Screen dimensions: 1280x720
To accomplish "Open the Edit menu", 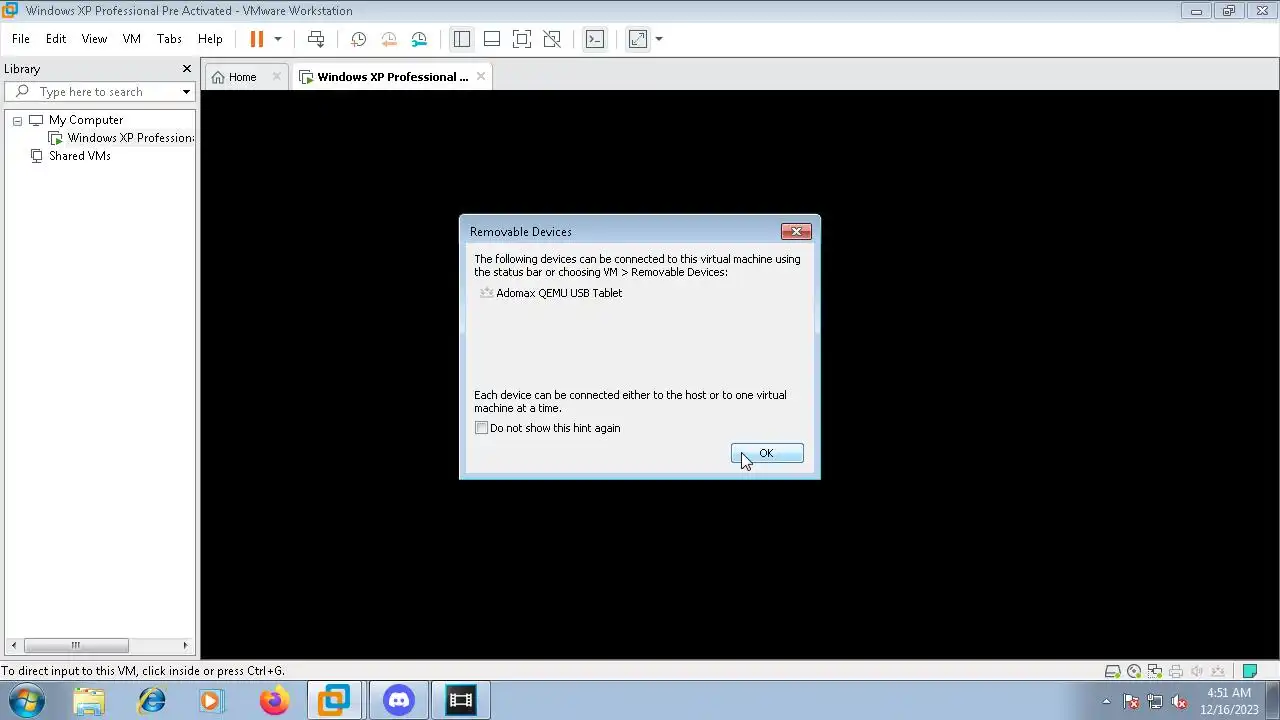I will point(56,39).
